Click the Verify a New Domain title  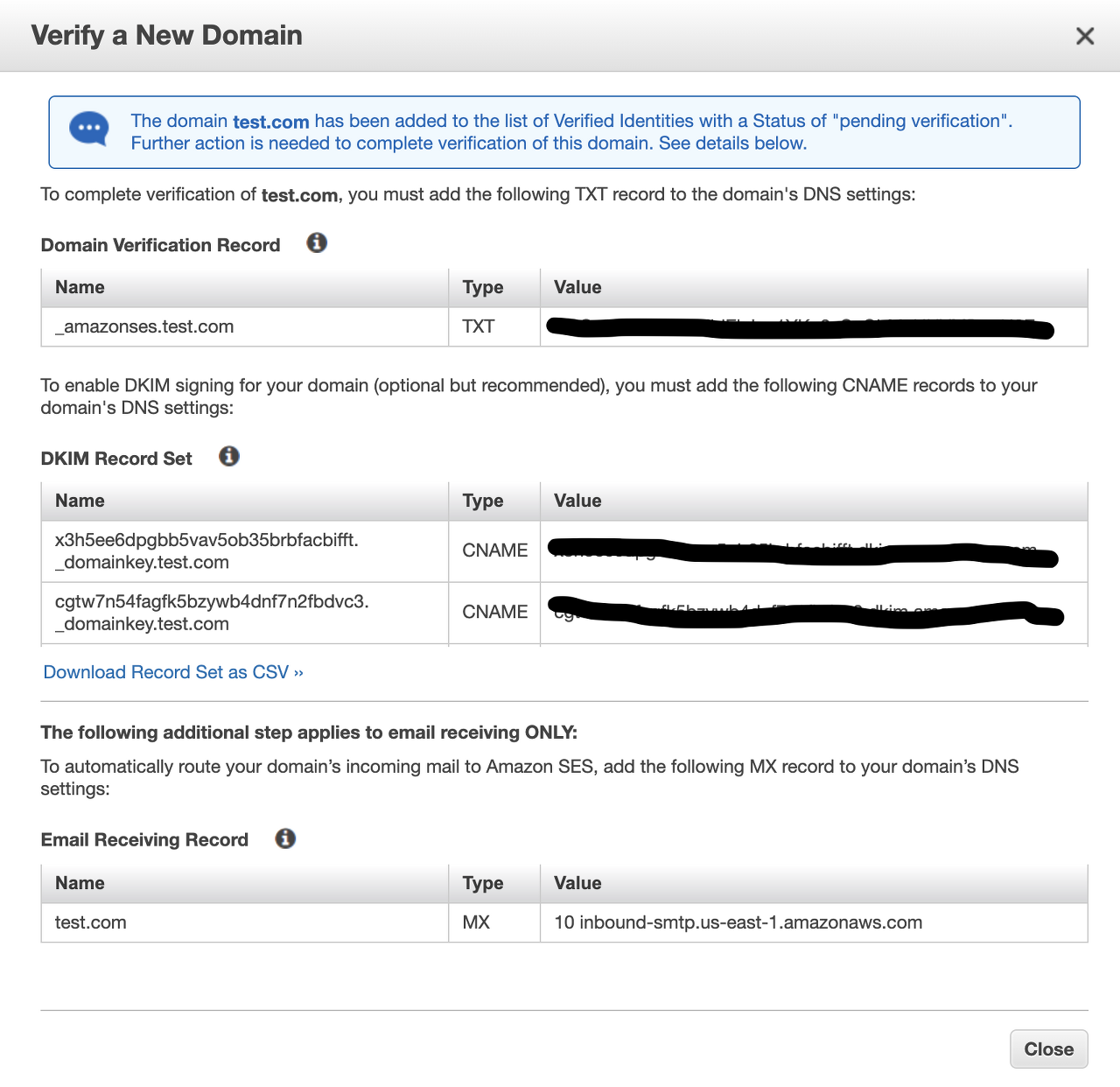[167, 35]
